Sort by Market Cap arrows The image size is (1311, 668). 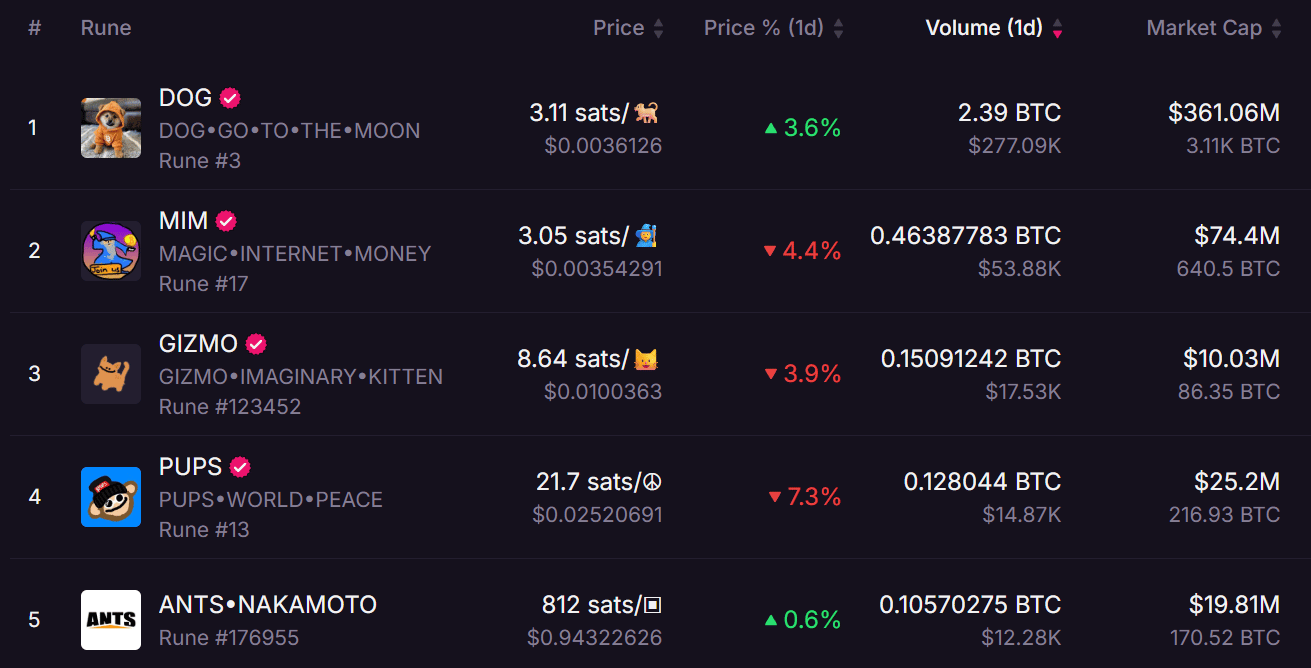tap(1276, 29)
